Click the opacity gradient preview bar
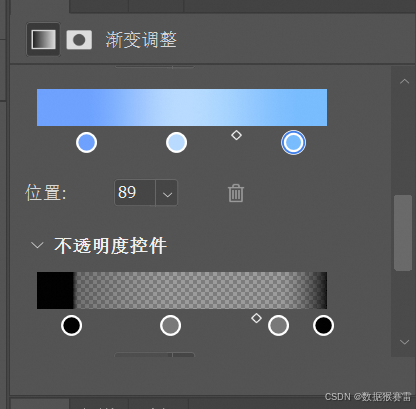Screen dimensions: 416x409 pos(182,290)
